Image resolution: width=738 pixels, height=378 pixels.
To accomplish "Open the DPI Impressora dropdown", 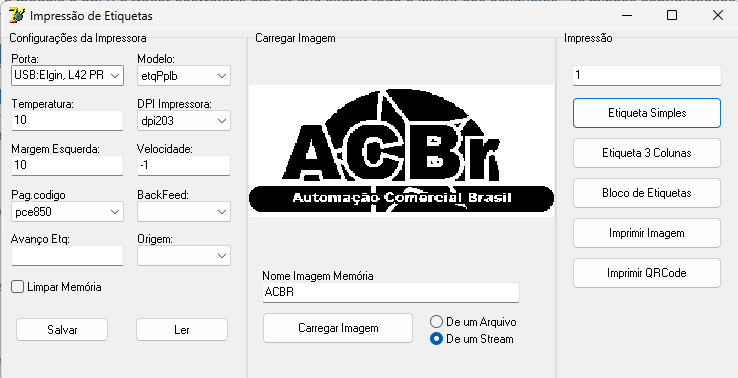I will (184, 121).
